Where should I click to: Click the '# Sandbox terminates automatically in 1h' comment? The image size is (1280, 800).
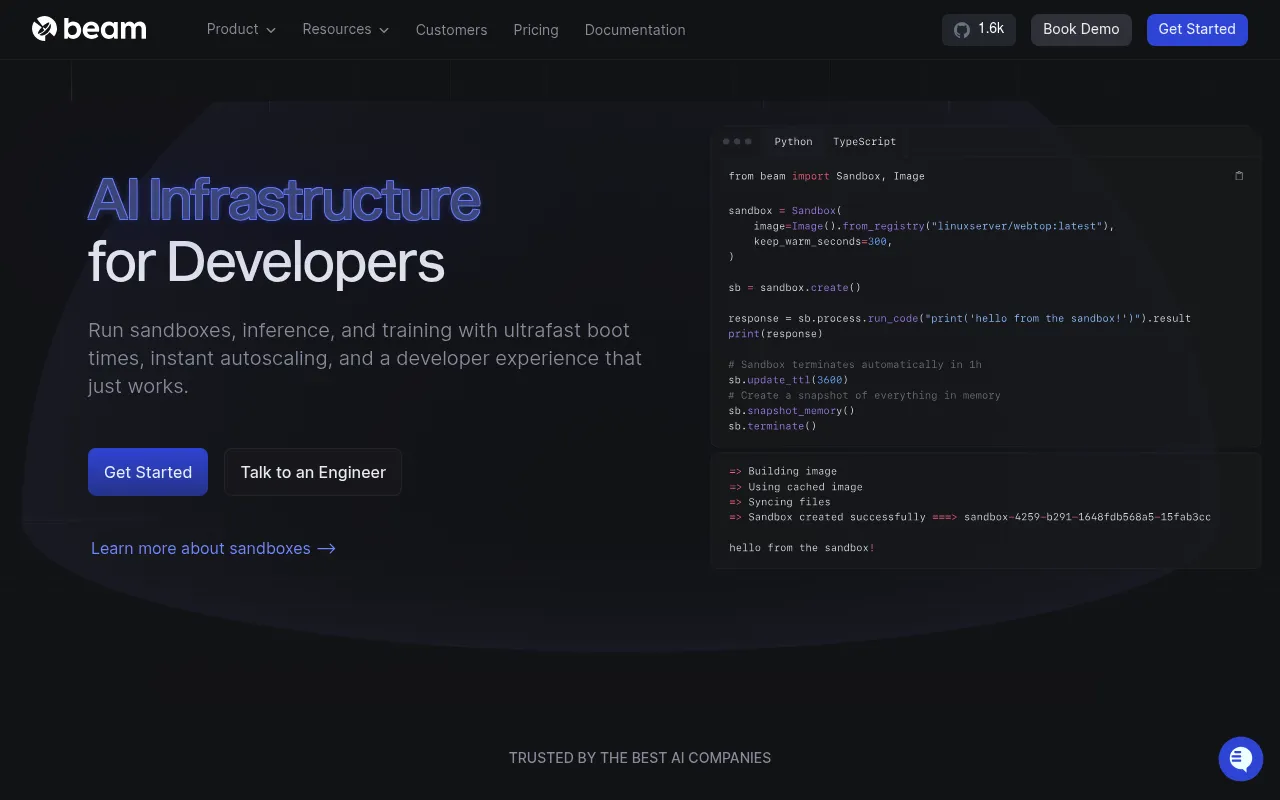pos(855,365)
